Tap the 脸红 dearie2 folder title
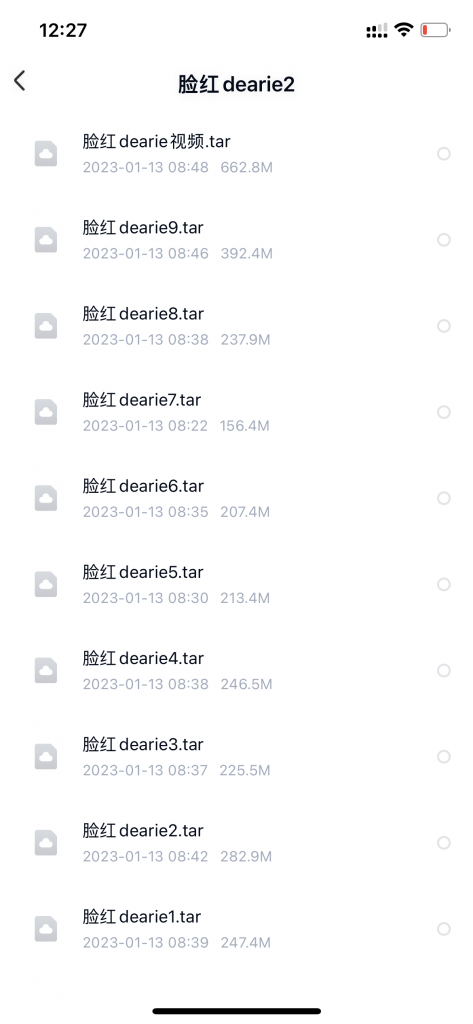473x1024 pixels. pyautogui.click(x=236, y=84)
